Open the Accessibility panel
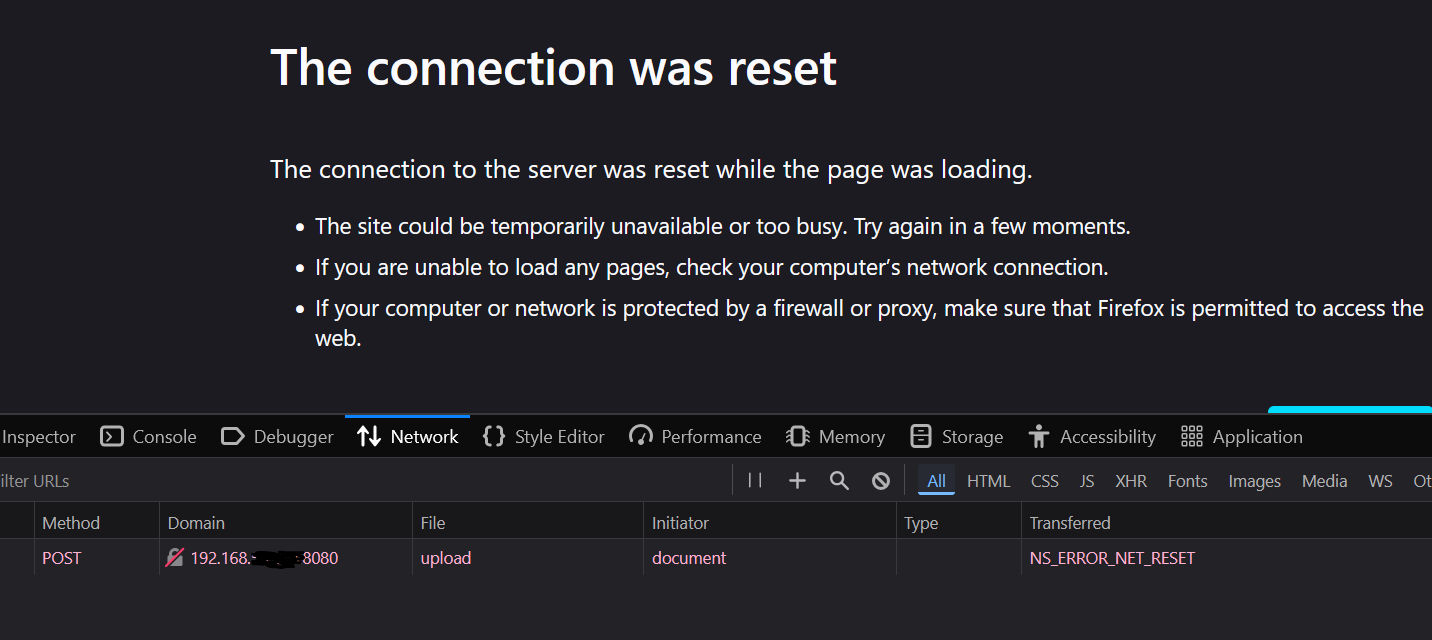 point(1092,437)
